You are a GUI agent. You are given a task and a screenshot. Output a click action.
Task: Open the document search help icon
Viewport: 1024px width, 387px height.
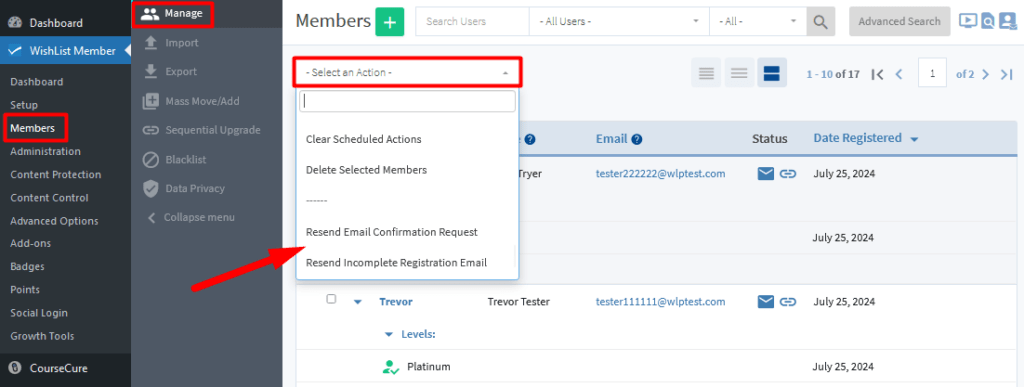coord(988,22)
